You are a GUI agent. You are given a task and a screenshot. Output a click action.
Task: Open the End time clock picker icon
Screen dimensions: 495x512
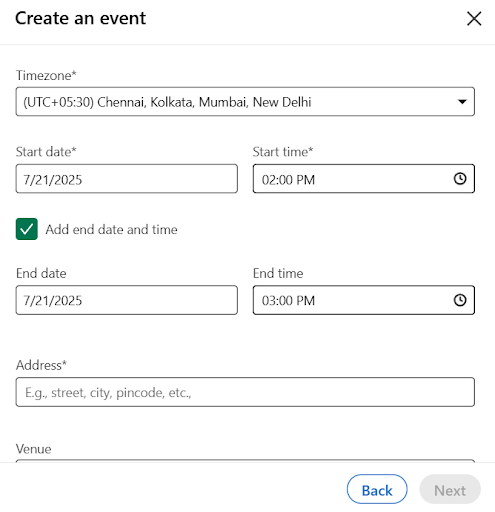point(460,300)
